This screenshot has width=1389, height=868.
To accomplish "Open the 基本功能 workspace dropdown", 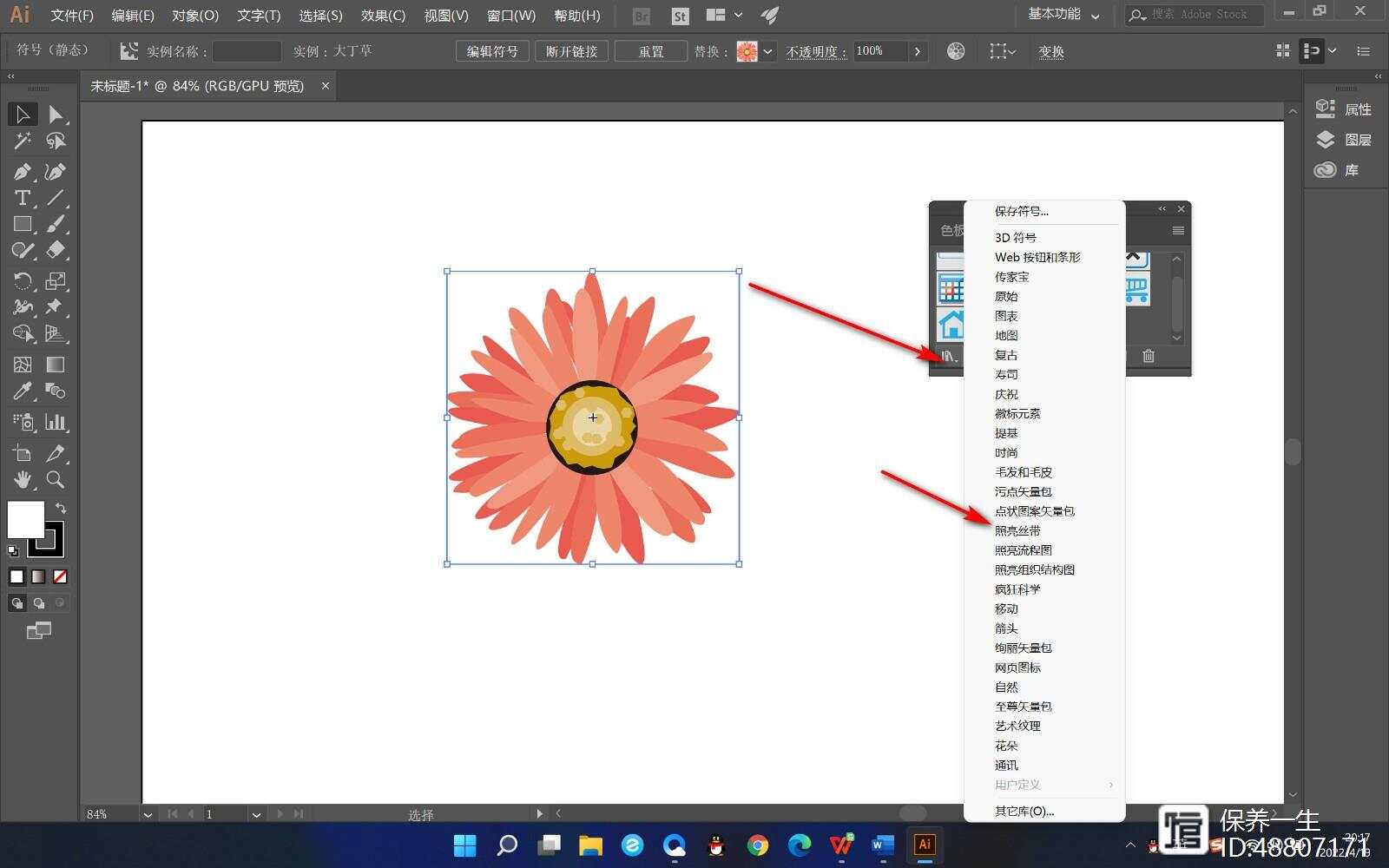I will click(1063, 15).
